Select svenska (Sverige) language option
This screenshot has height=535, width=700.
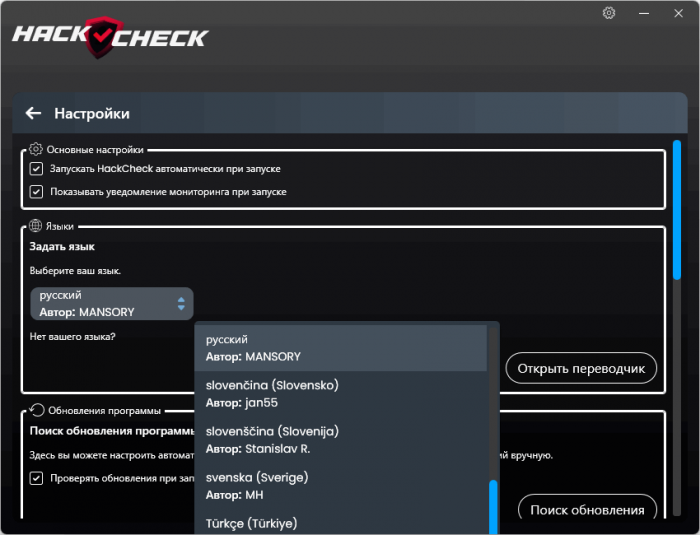coord(341,486)
